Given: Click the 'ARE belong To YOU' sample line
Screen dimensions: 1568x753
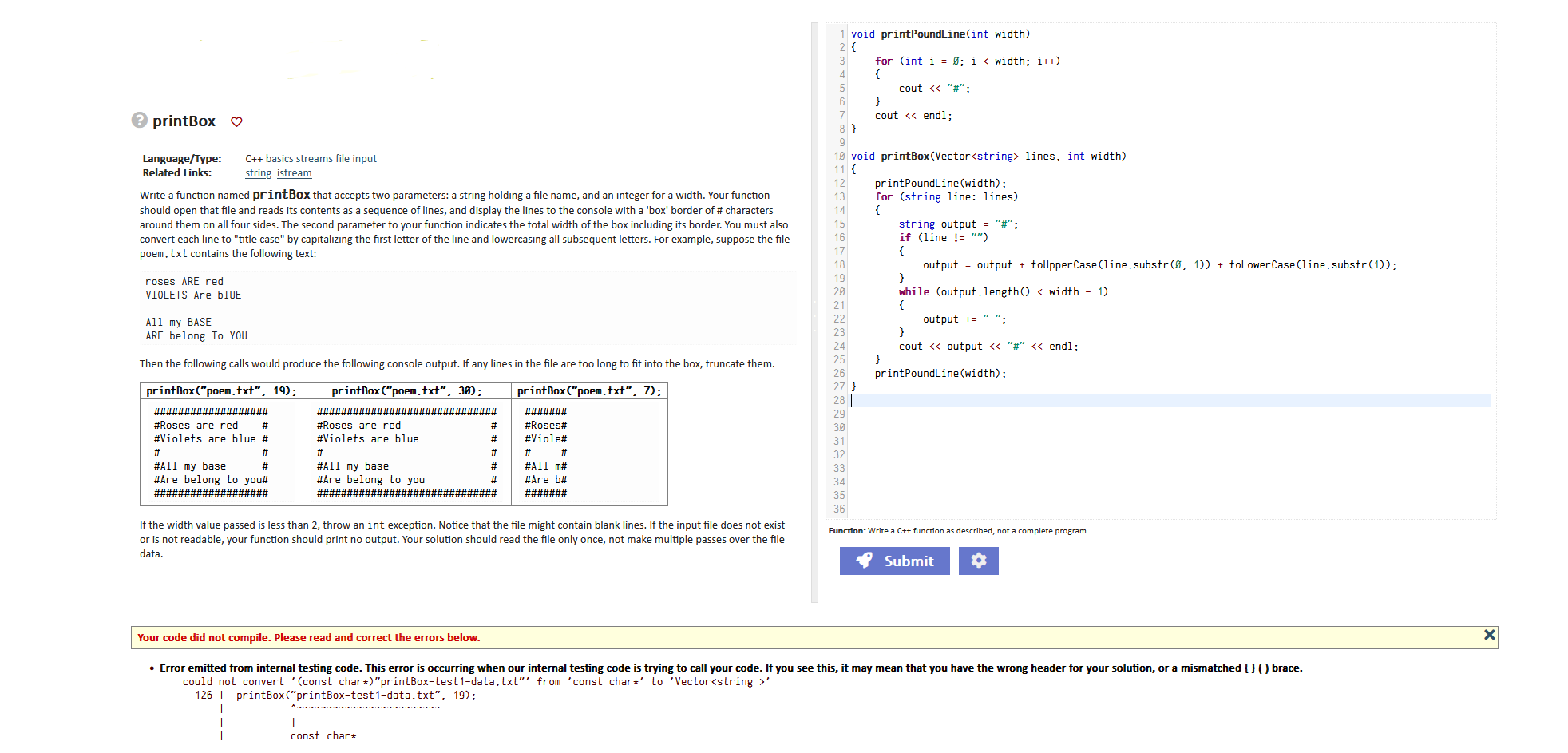Looking at the screenshot, I should pyautogui.click(x=196, y=335).
